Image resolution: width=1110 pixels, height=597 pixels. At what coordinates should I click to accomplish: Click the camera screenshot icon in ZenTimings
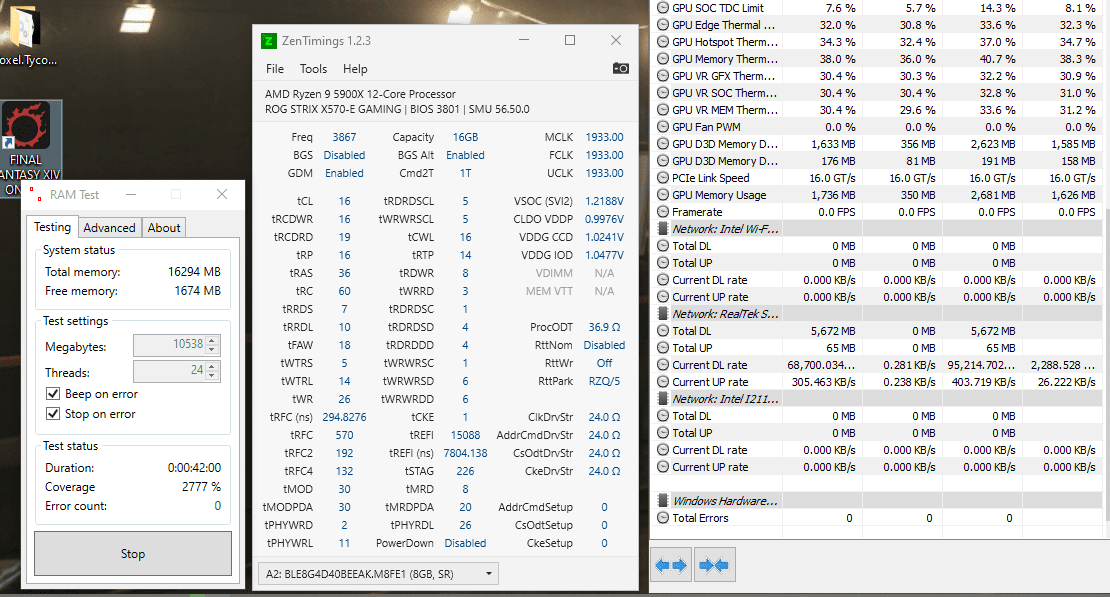click(x=620, y=68)
